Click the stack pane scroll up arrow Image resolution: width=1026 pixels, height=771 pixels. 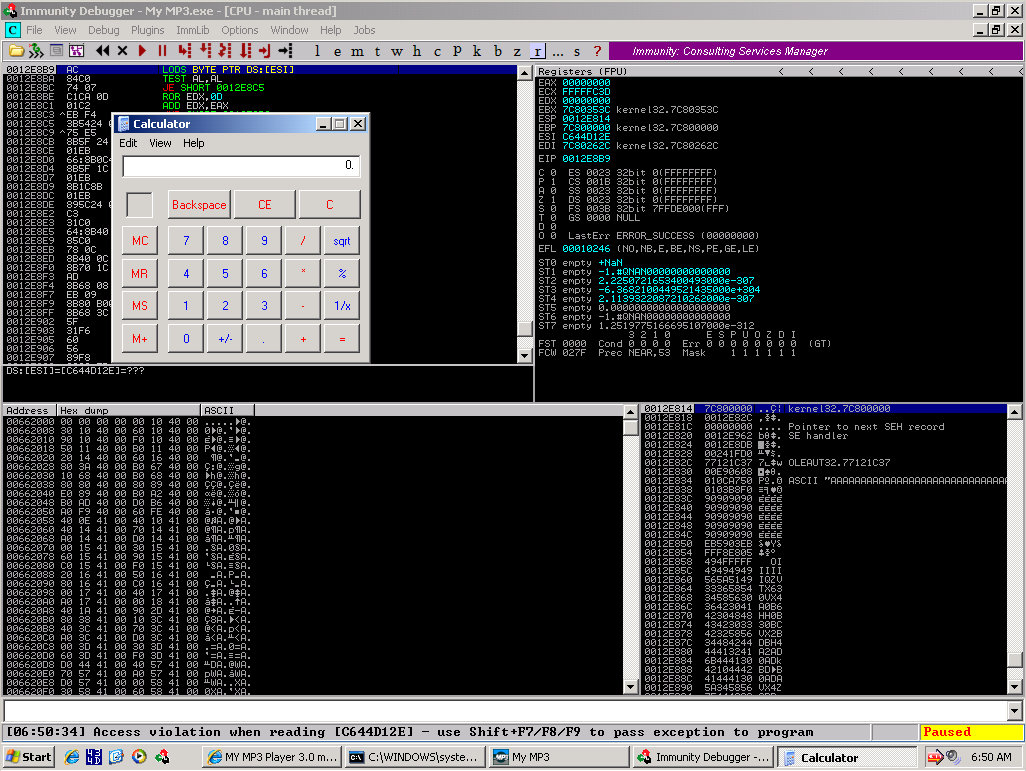pos(1014,411)
